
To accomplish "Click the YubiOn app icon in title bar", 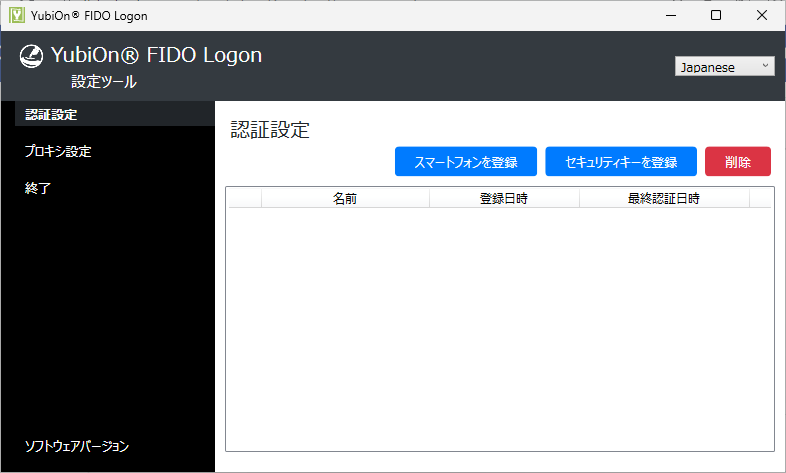I will click(x=17, y=15).
